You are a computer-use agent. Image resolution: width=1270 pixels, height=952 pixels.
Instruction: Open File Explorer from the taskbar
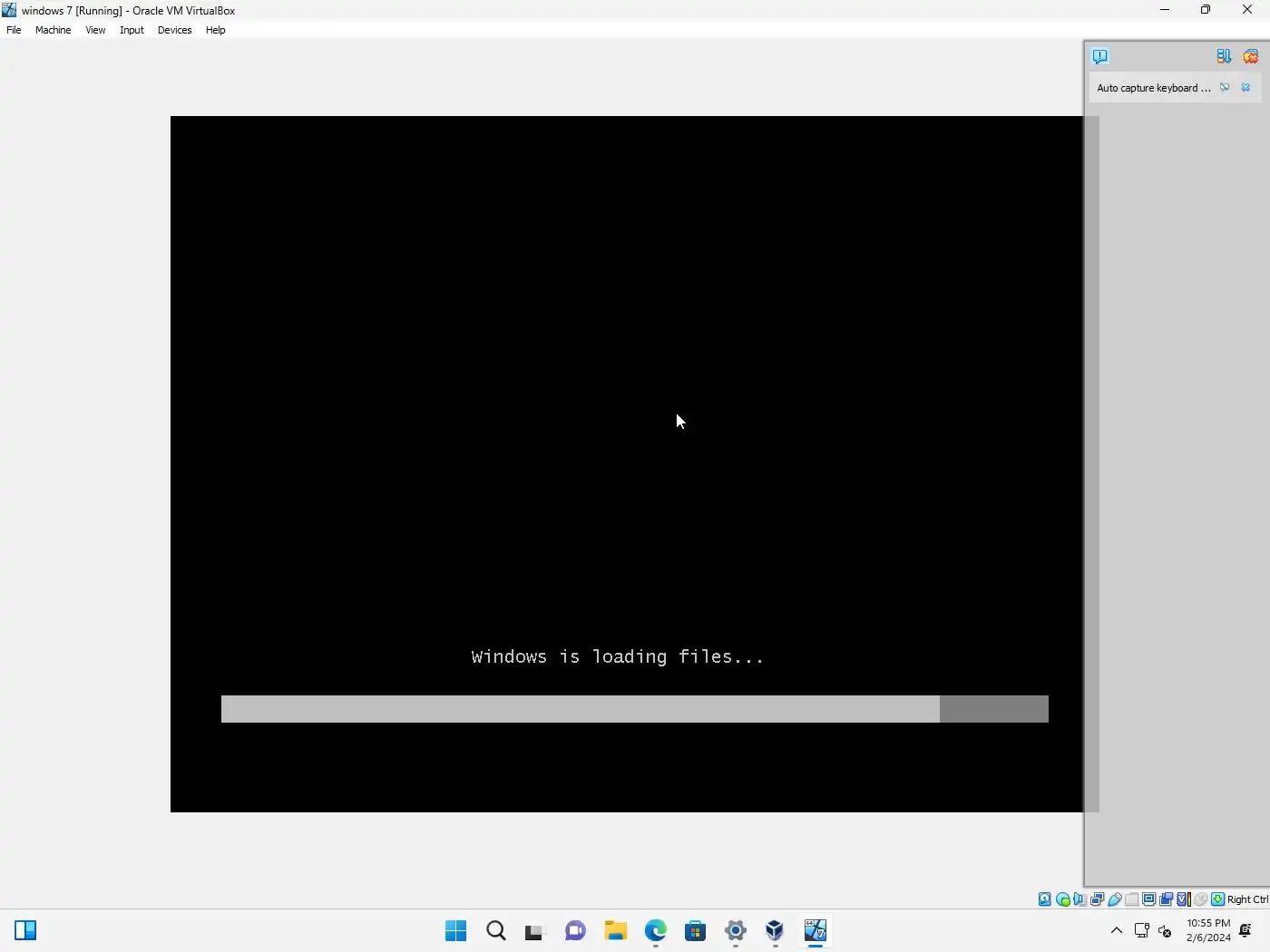point(615,930)
